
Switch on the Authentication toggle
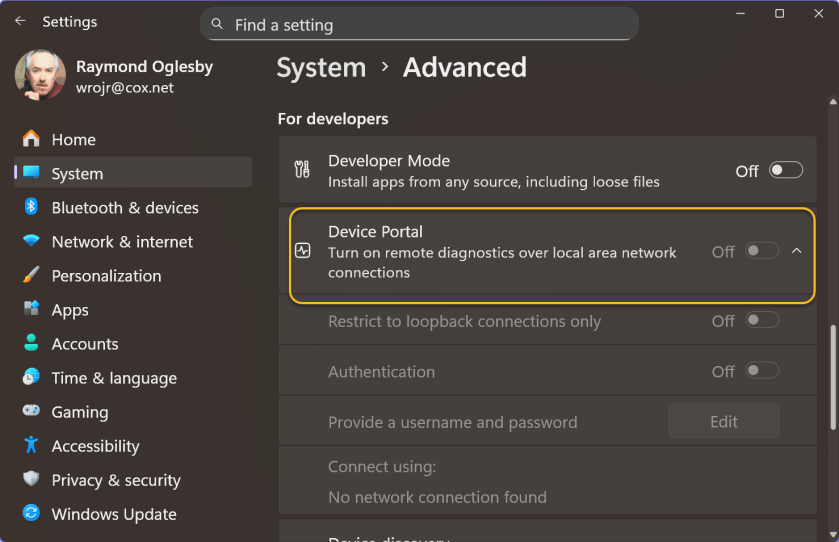[761, 371]
